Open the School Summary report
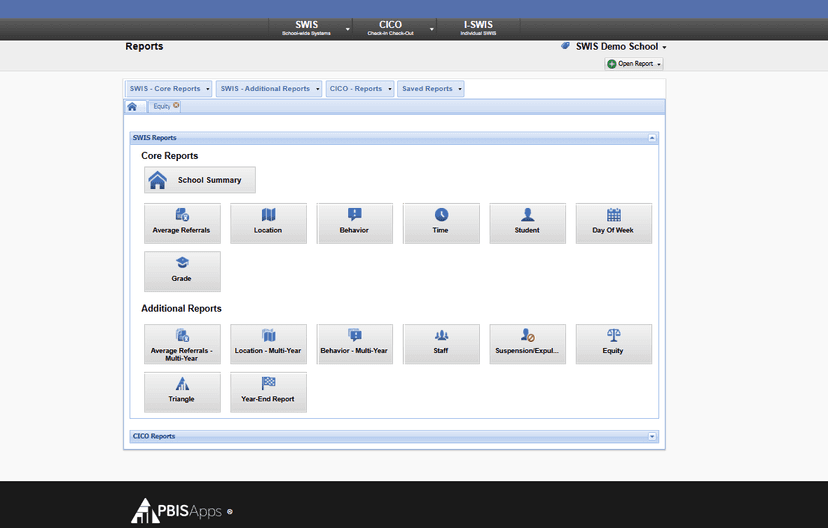828x528 pixels. pos(200,180)
